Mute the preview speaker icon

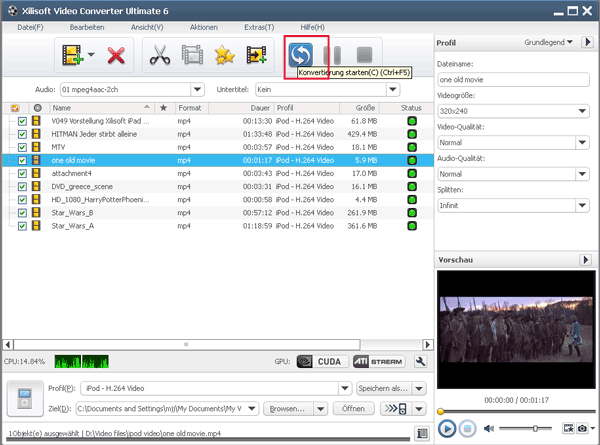489,428
